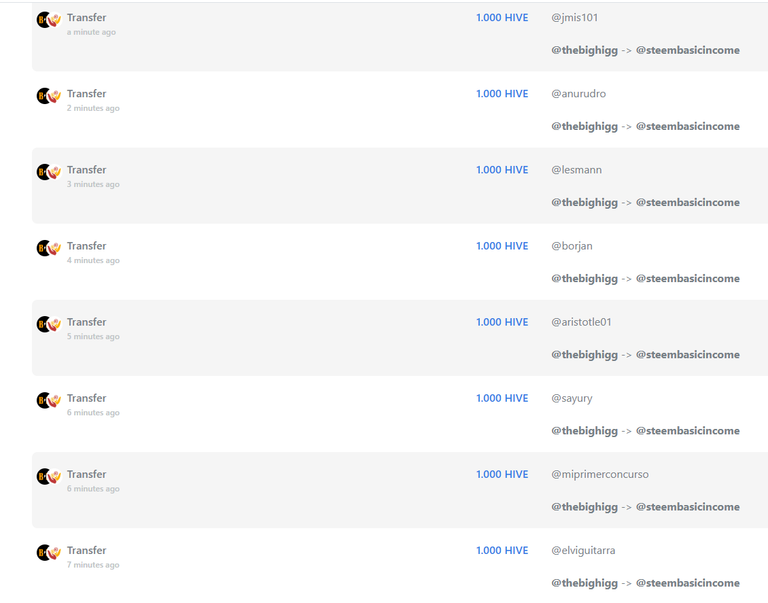Open the @jmis101 memo username
The width and height of the screenshot is (768, 603).
(x=575, y=18)
